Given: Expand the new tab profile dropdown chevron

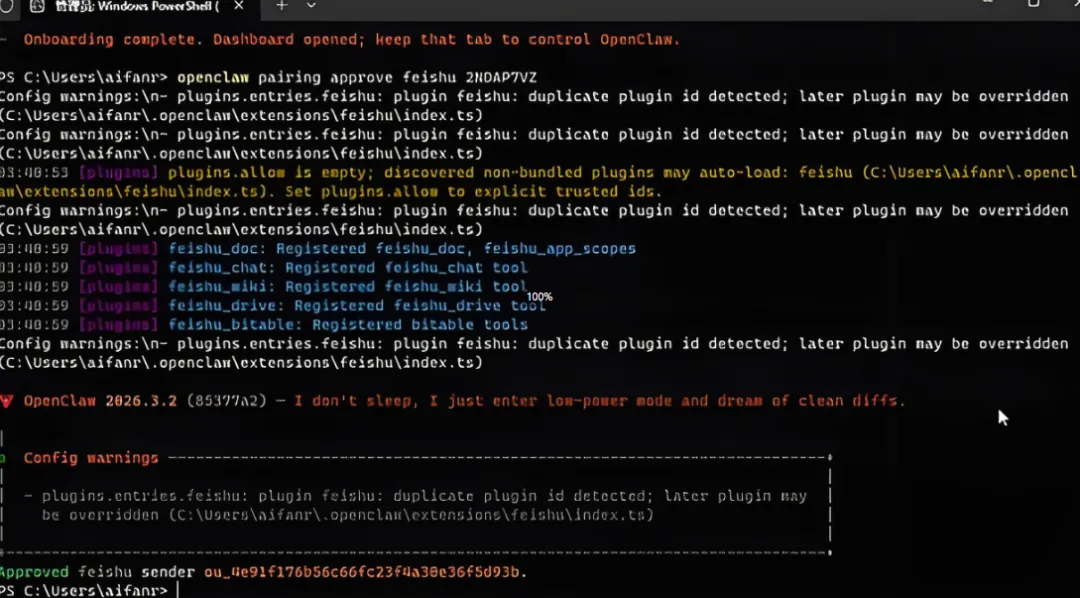Looking at the screenshot, I should [311, 5].
